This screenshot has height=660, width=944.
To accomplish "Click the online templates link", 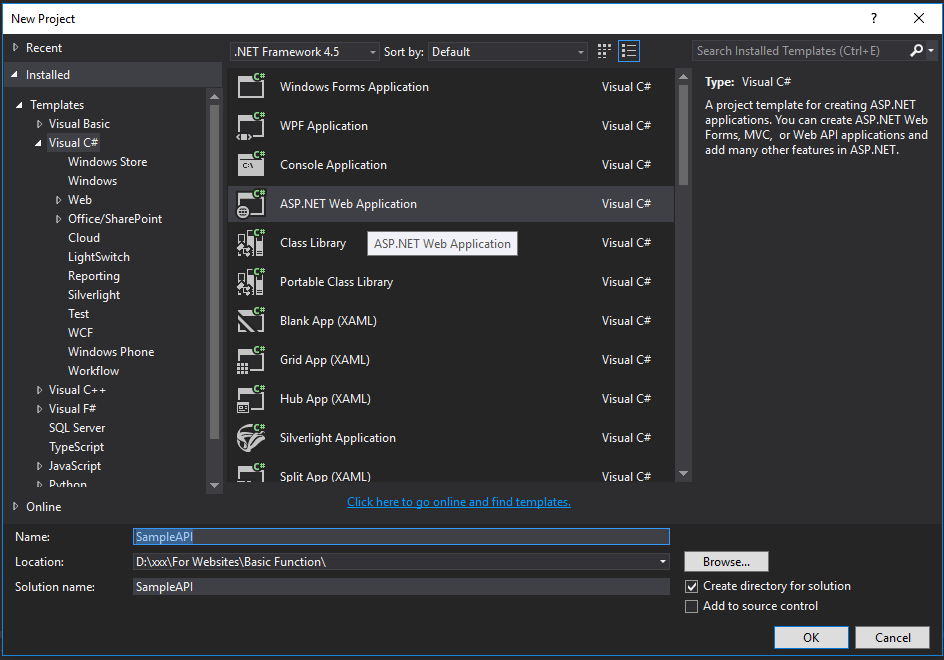I will (458, 501).
